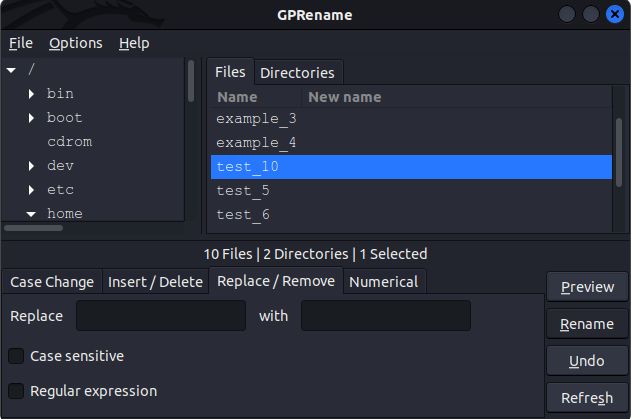Screen dimensions: 631x419
Task: Select the cdrom folder in tree
Action: (x=69, y=142)
